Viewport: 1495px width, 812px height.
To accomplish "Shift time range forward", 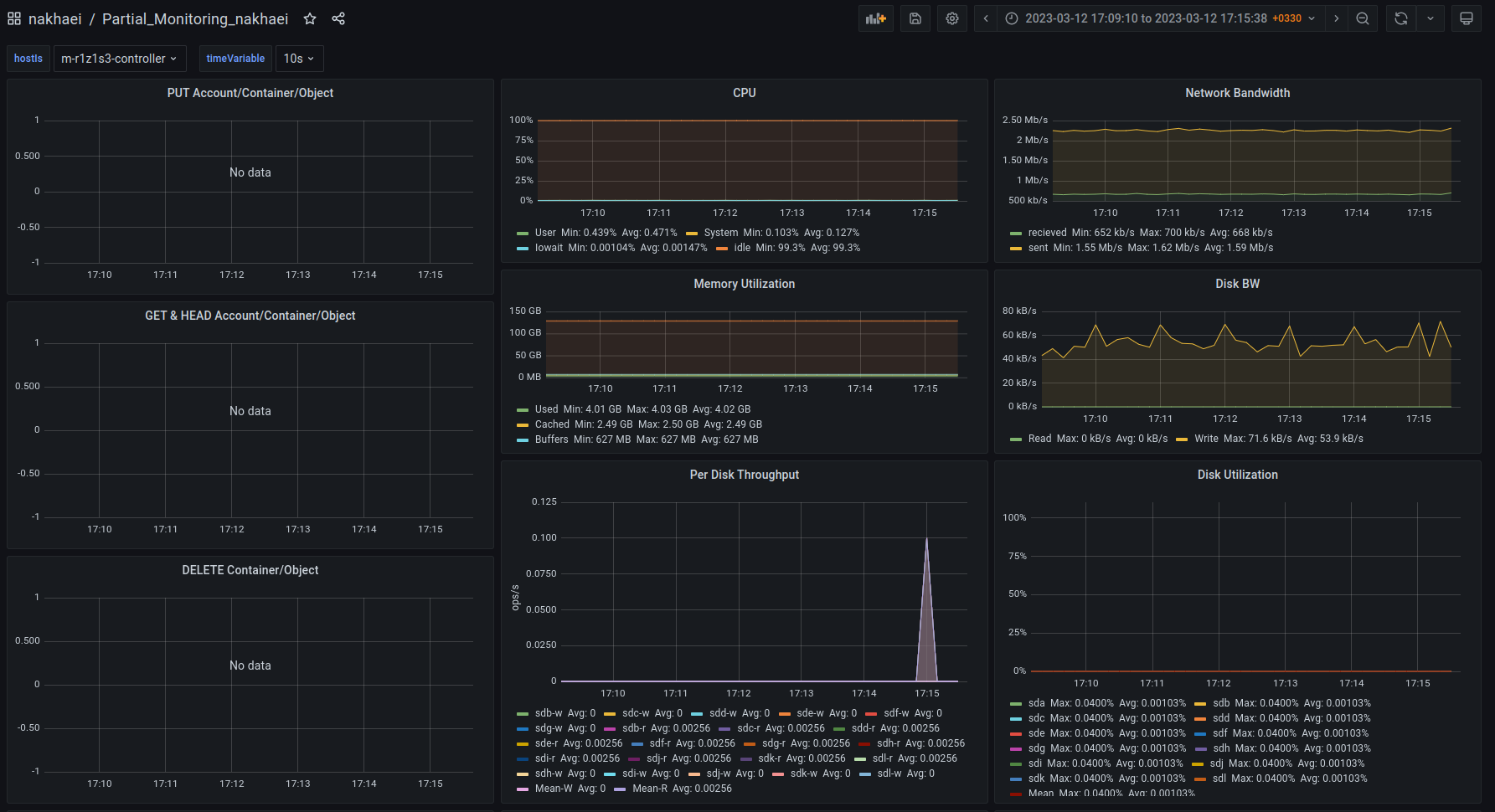I will pyautogui.click(x=1336, y=18).
